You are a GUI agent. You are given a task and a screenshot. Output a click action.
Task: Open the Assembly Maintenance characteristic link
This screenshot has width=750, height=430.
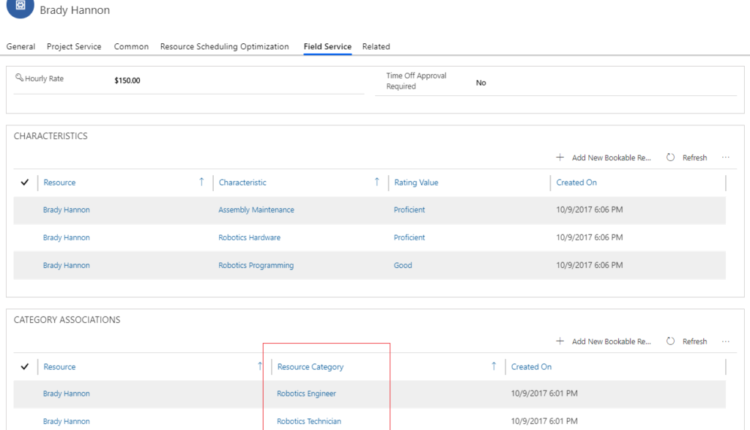click(x=256, y=210)
